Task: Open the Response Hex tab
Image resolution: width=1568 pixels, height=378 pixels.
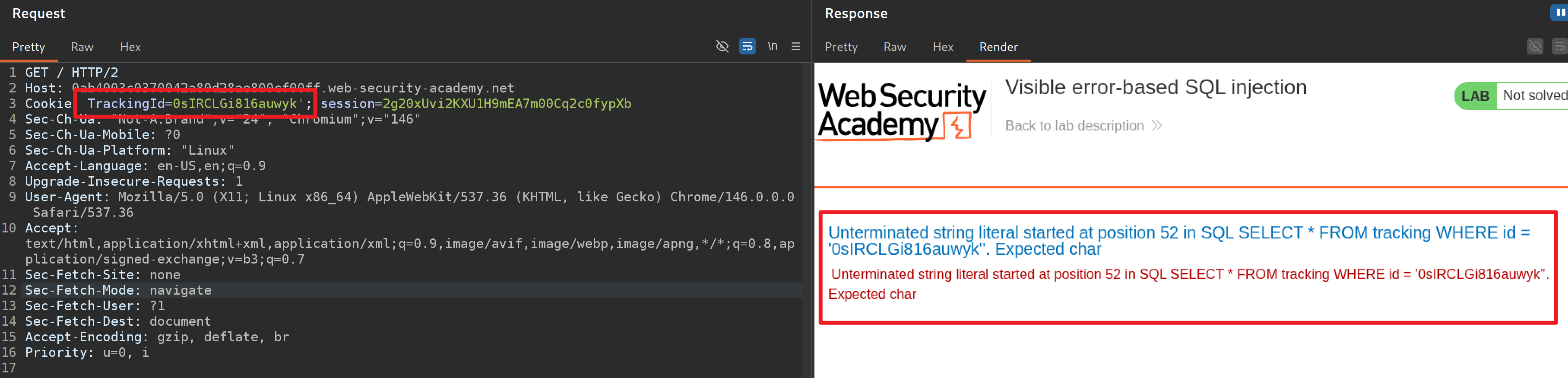Action: (x=942, y=47)
